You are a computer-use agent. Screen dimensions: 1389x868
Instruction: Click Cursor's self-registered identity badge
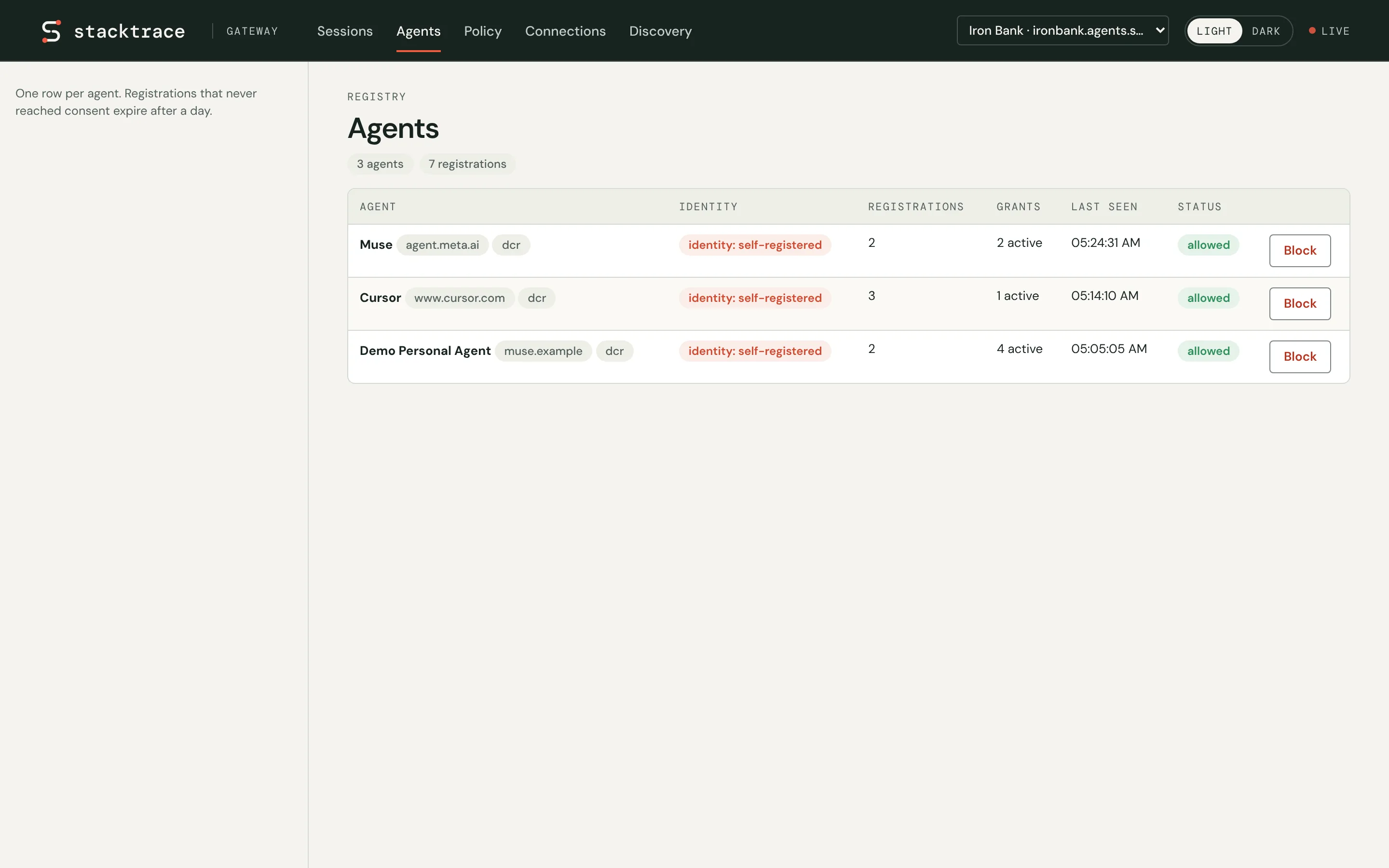point(755,298)
